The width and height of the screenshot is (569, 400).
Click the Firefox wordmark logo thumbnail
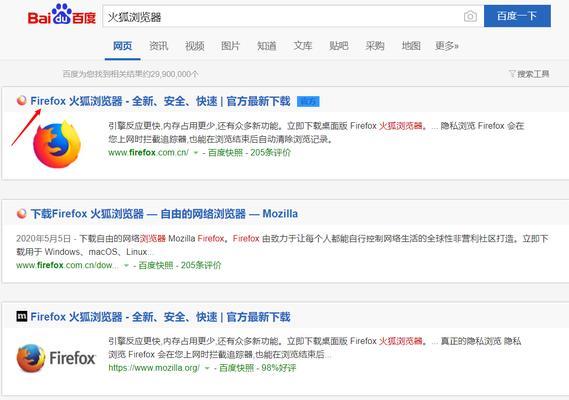[x=56, y=358]
